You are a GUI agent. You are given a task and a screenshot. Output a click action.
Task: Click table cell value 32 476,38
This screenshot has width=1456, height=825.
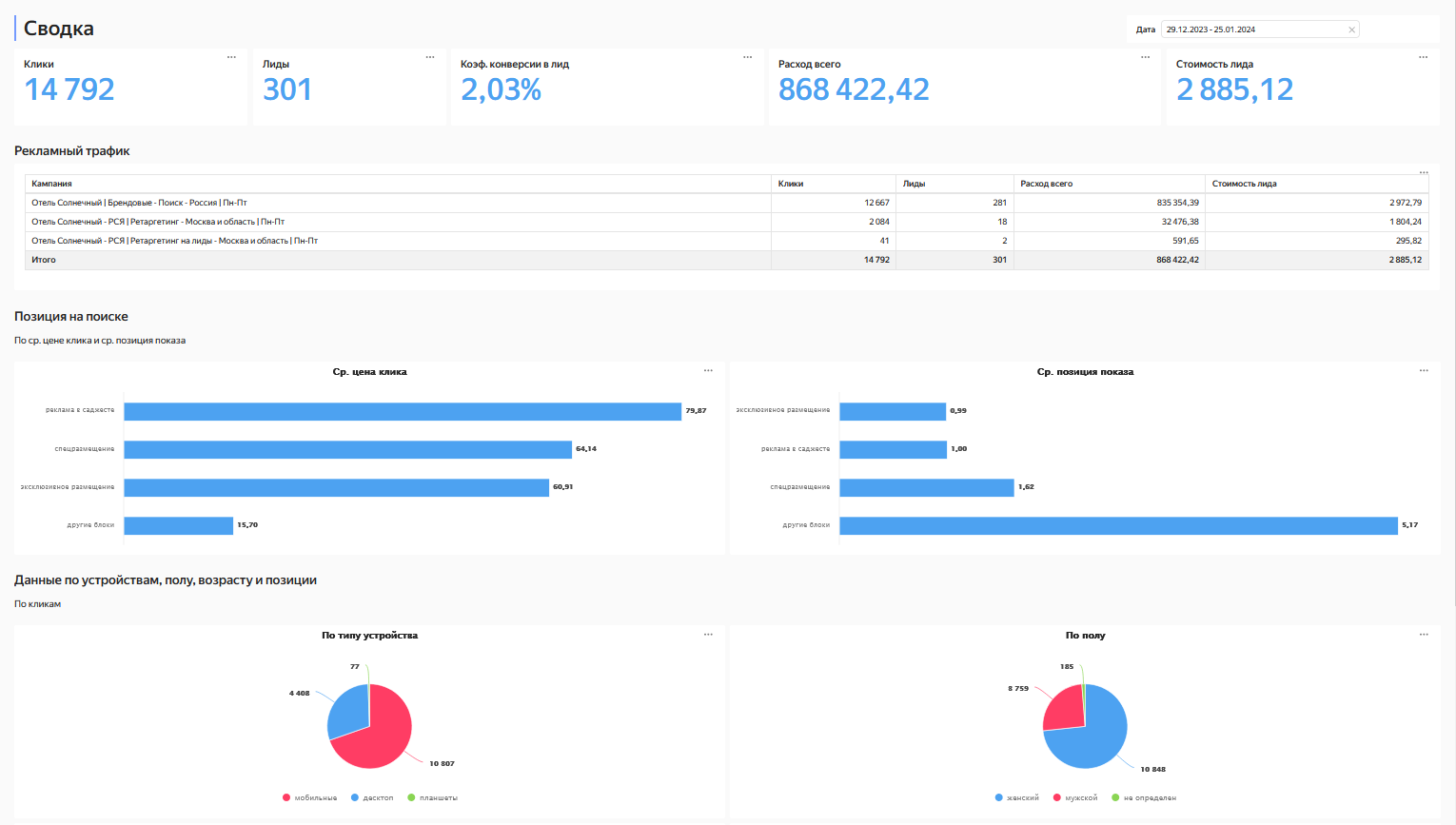coord(1181,222)
